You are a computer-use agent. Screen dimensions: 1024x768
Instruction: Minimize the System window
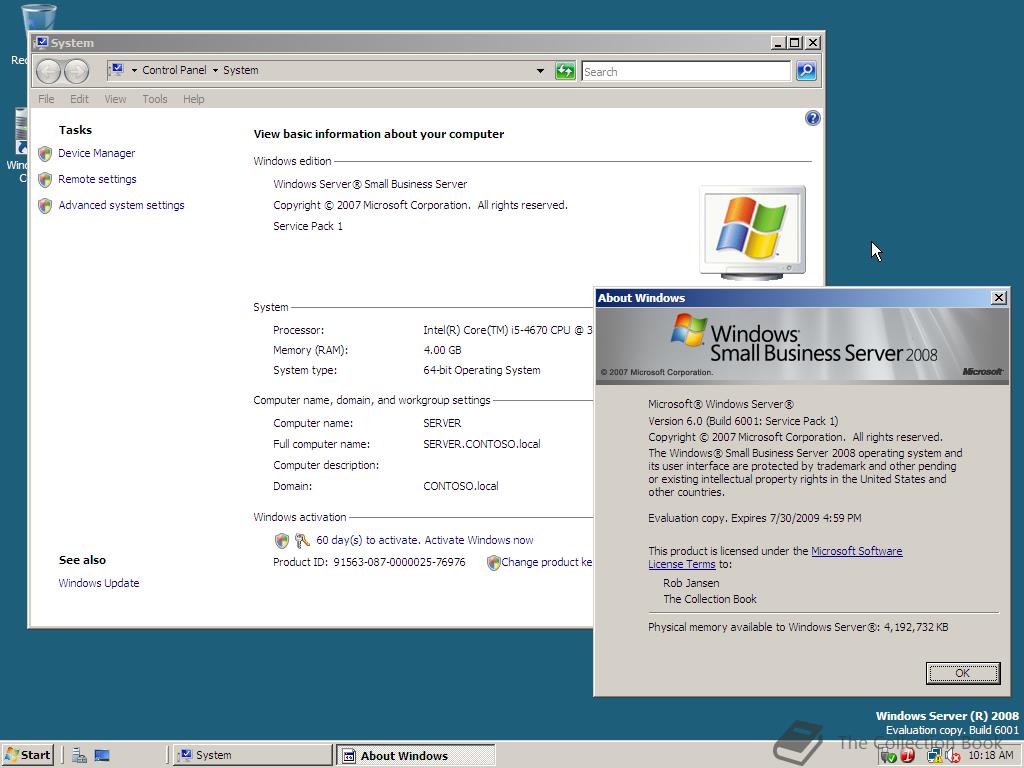pos(777,43)
